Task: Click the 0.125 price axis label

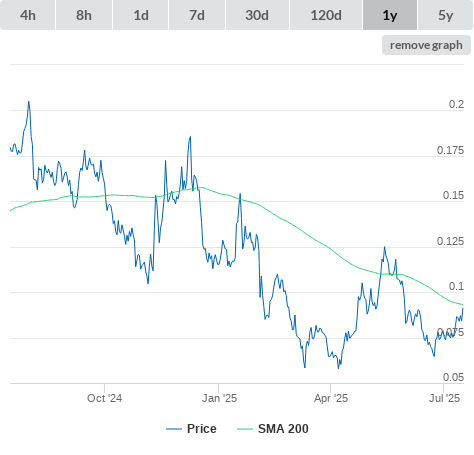Action: pos(450,241)
